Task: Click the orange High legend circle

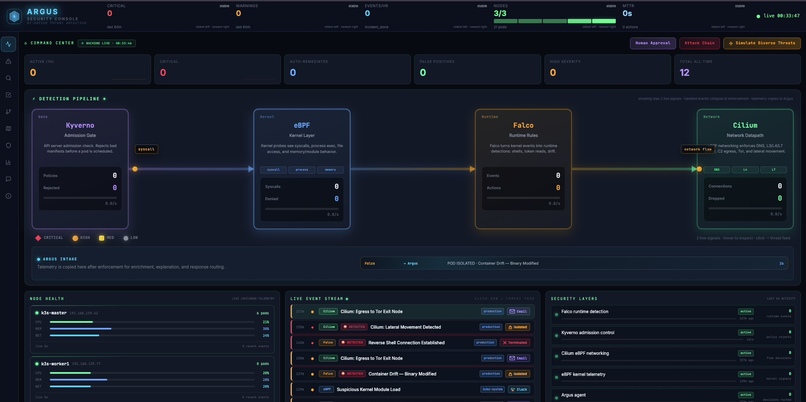Action: click(x=75, y=238)
